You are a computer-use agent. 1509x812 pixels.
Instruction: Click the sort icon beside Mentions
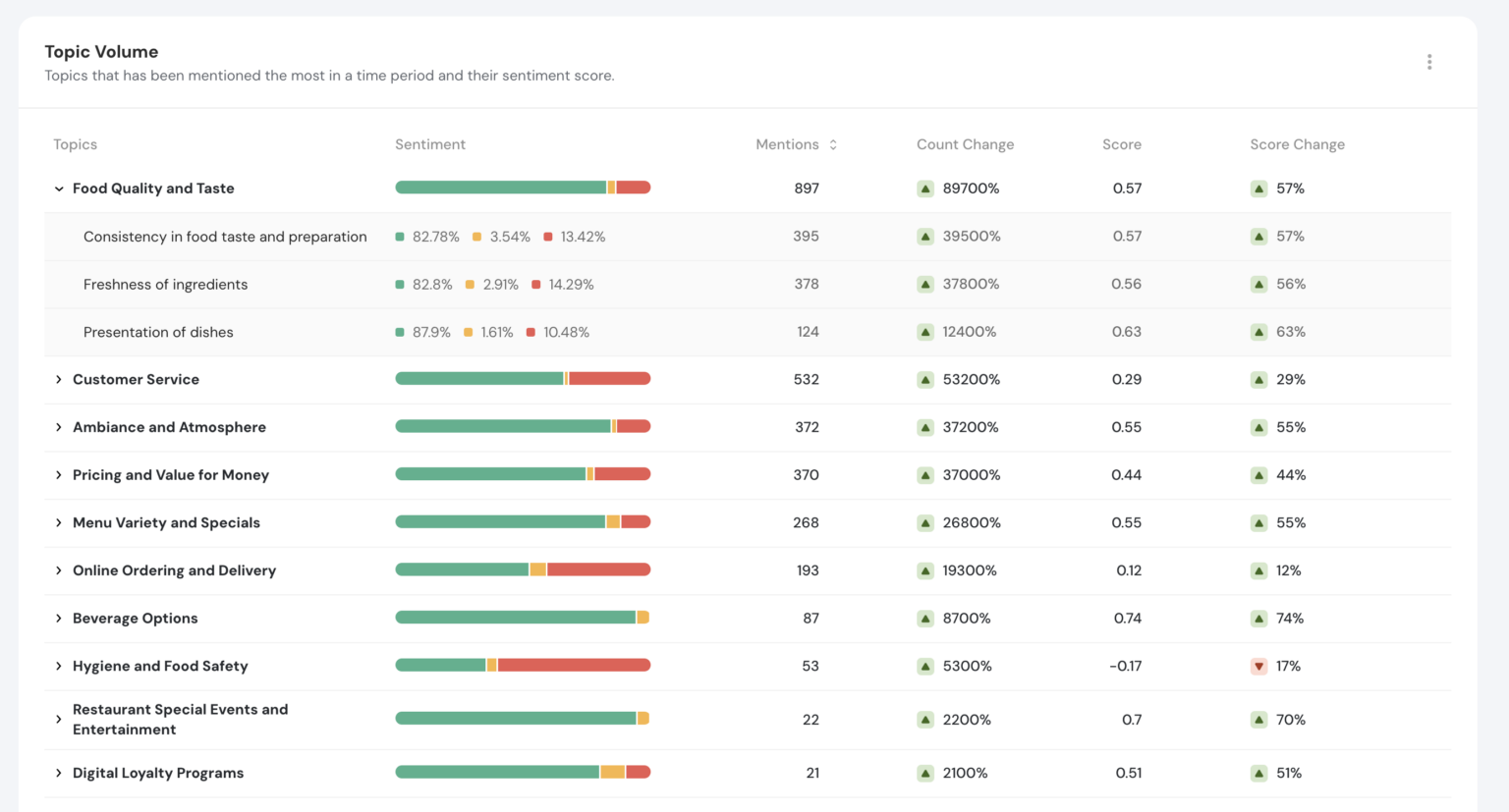tap(832, 144)
